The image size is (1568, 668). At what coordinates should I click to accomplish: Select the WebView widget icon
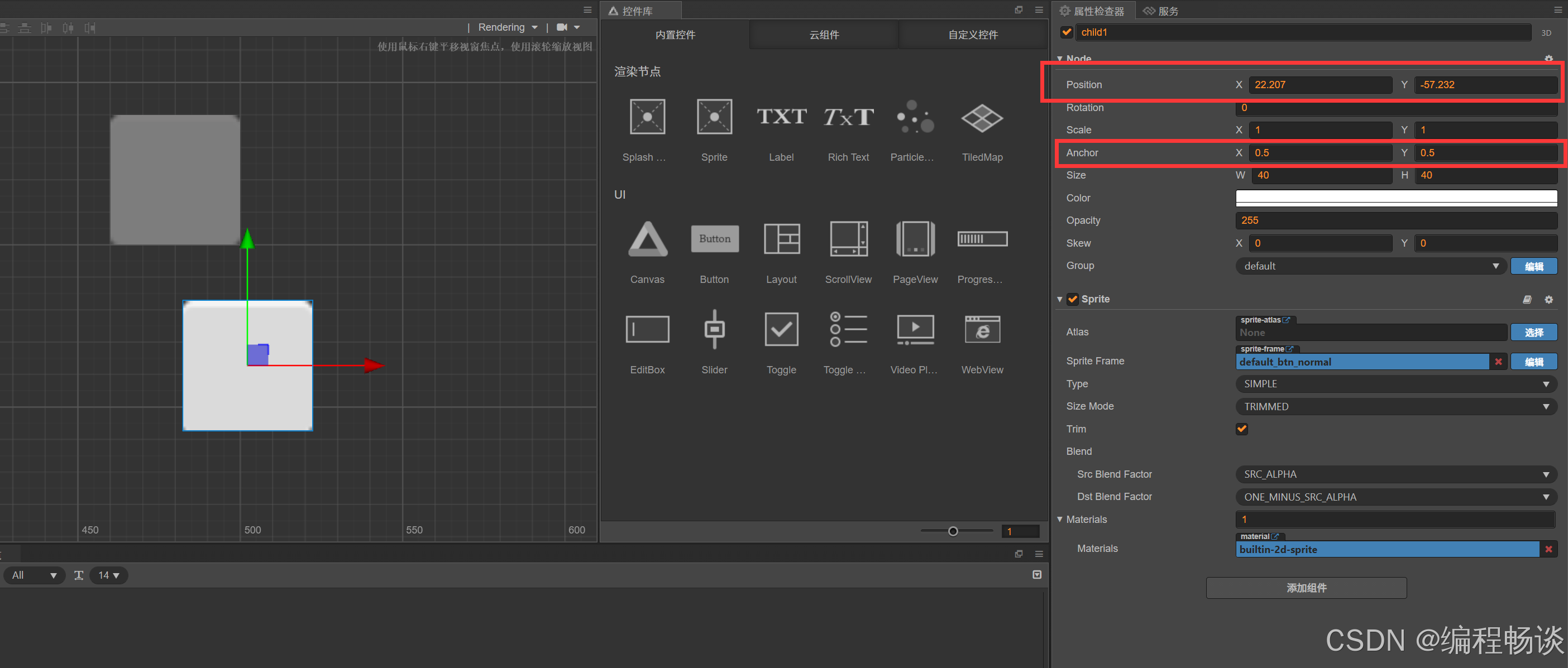[x=981, y=329]
